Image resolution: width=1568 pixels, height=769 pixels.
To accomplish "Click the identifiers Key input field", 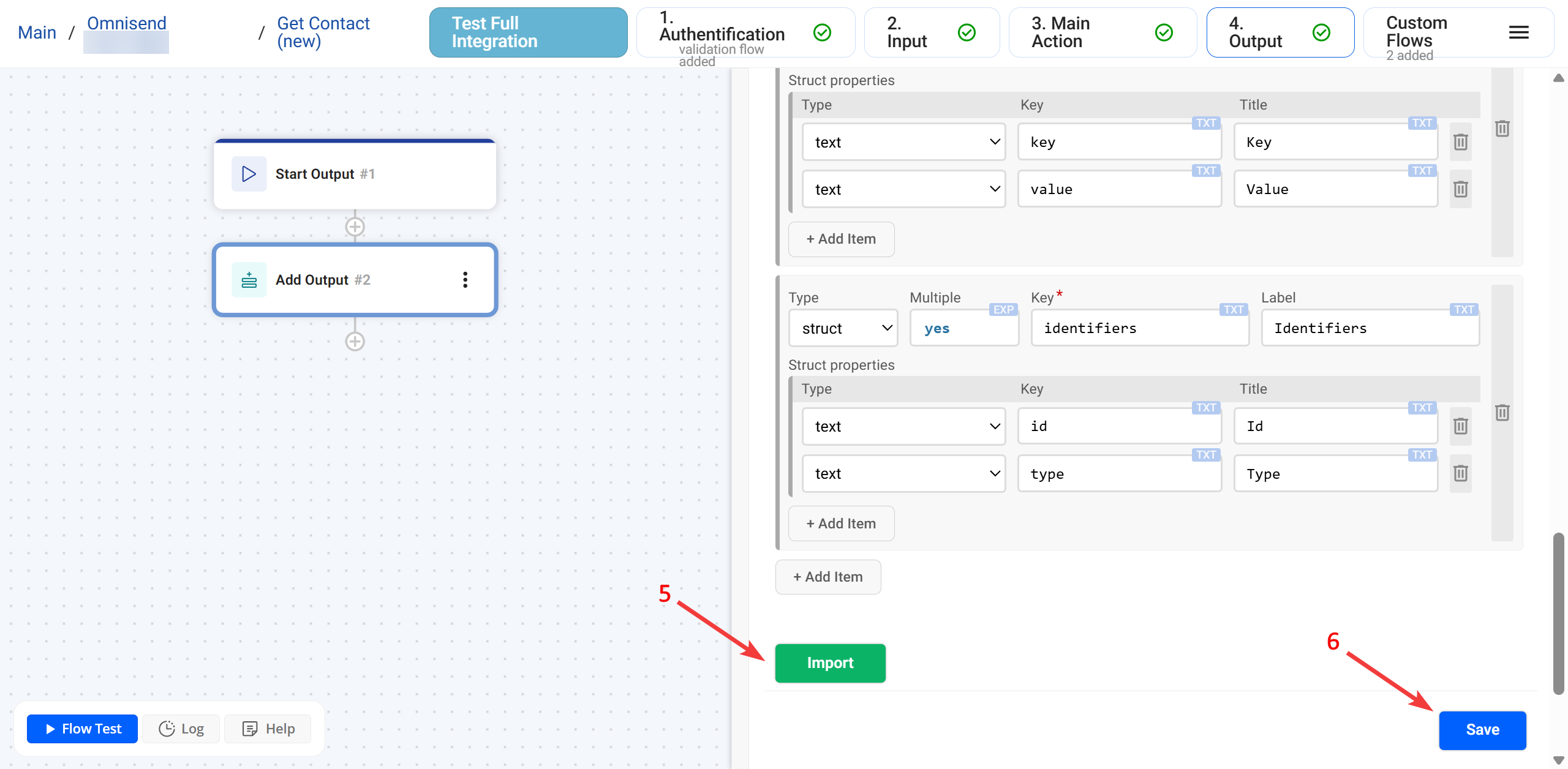I will point(1139,329).
